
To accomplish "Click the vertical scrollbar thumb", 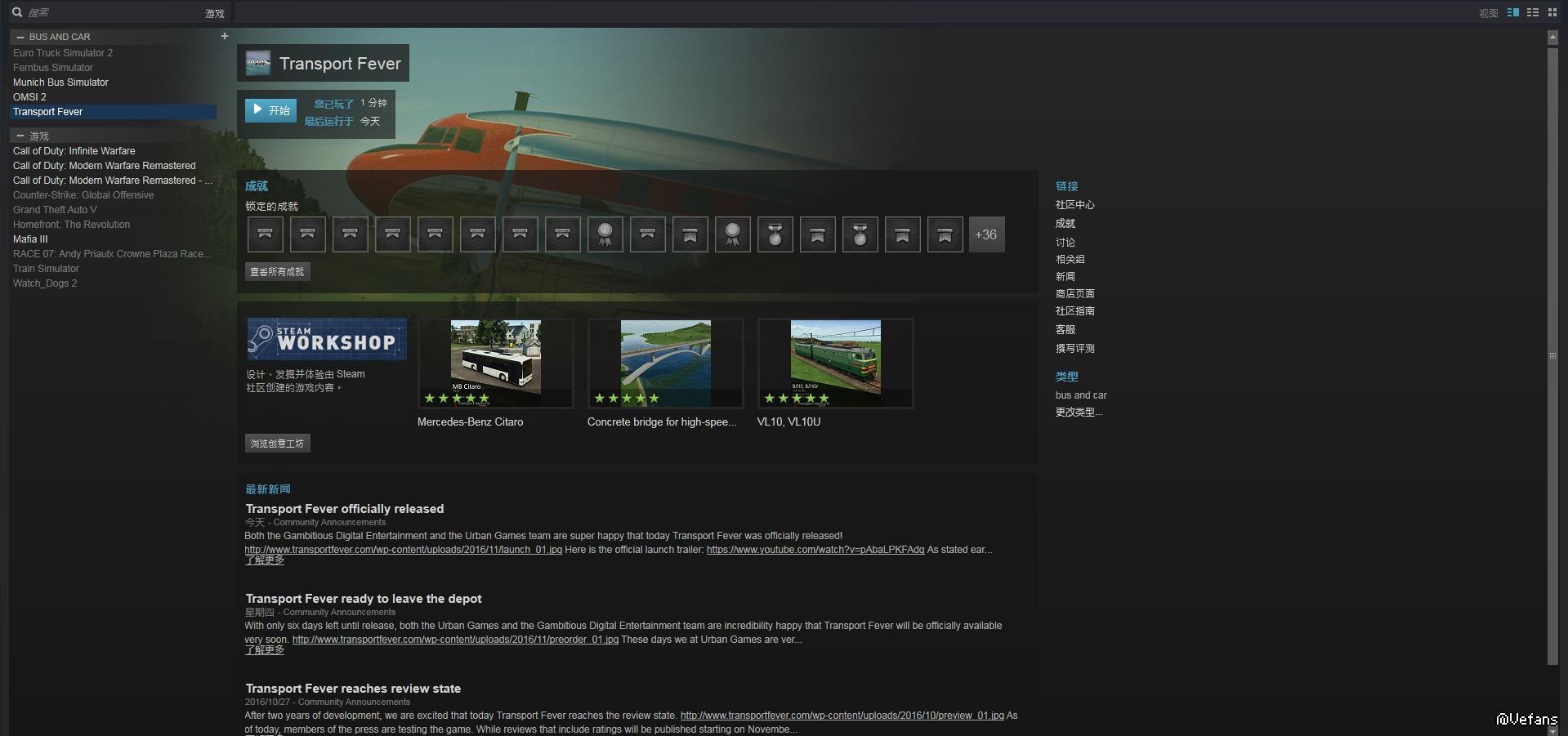I will [1552, 355].
